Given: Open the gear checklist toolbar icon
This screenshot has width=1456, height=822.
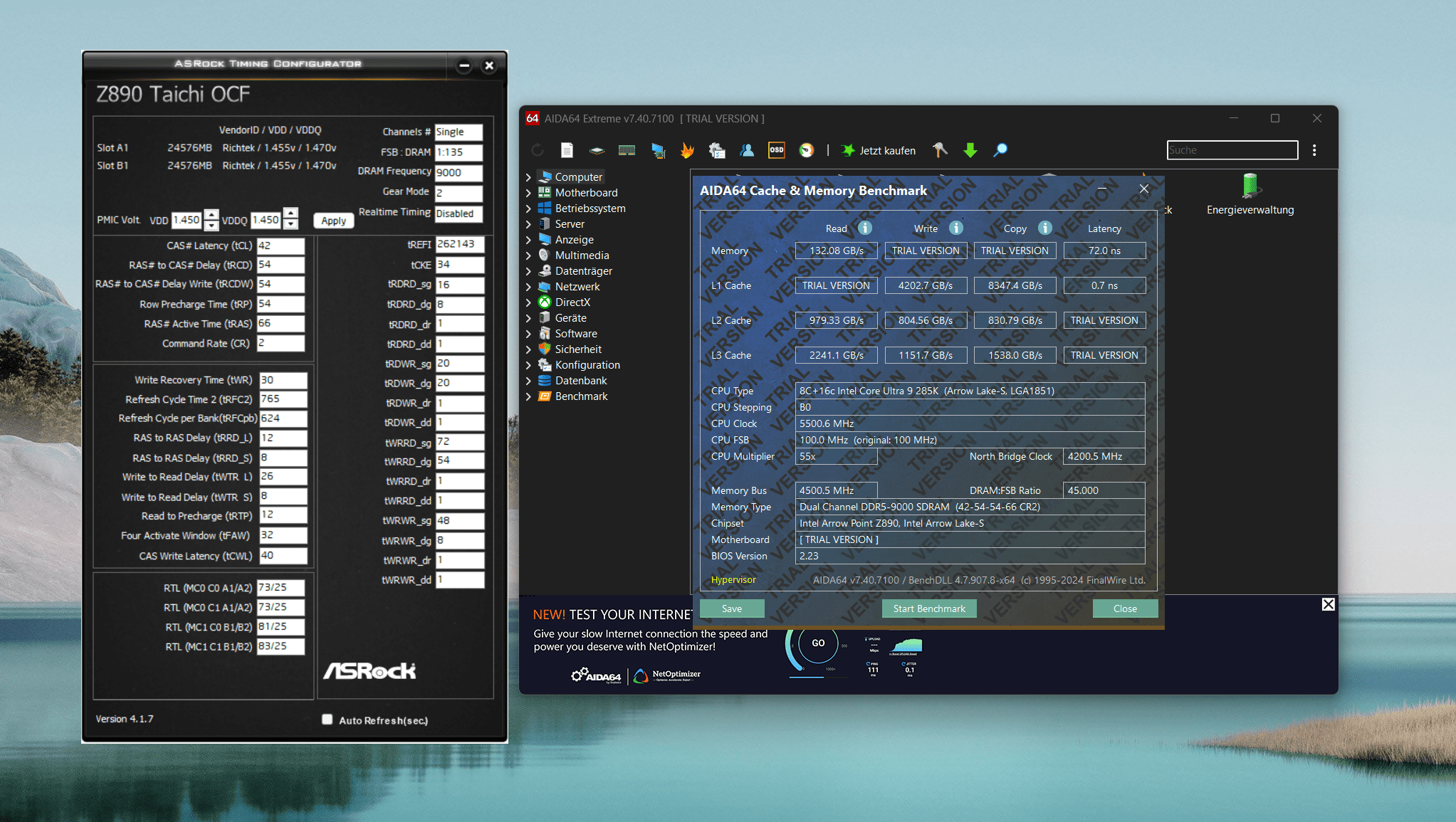Looking at the screenshot, I should [717, 150].
